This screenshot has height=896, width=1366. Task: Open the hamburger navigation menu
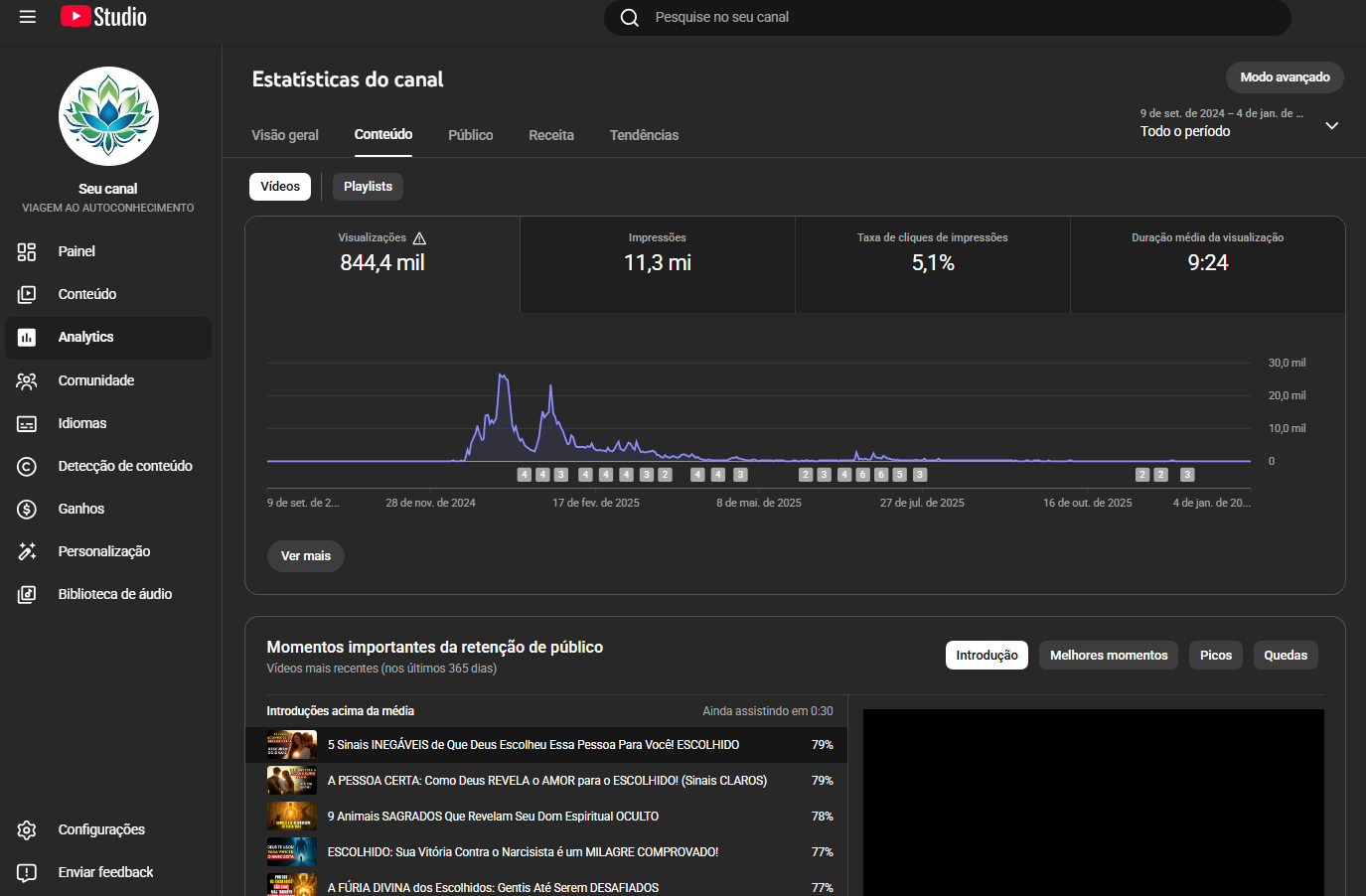click(28, 17)
